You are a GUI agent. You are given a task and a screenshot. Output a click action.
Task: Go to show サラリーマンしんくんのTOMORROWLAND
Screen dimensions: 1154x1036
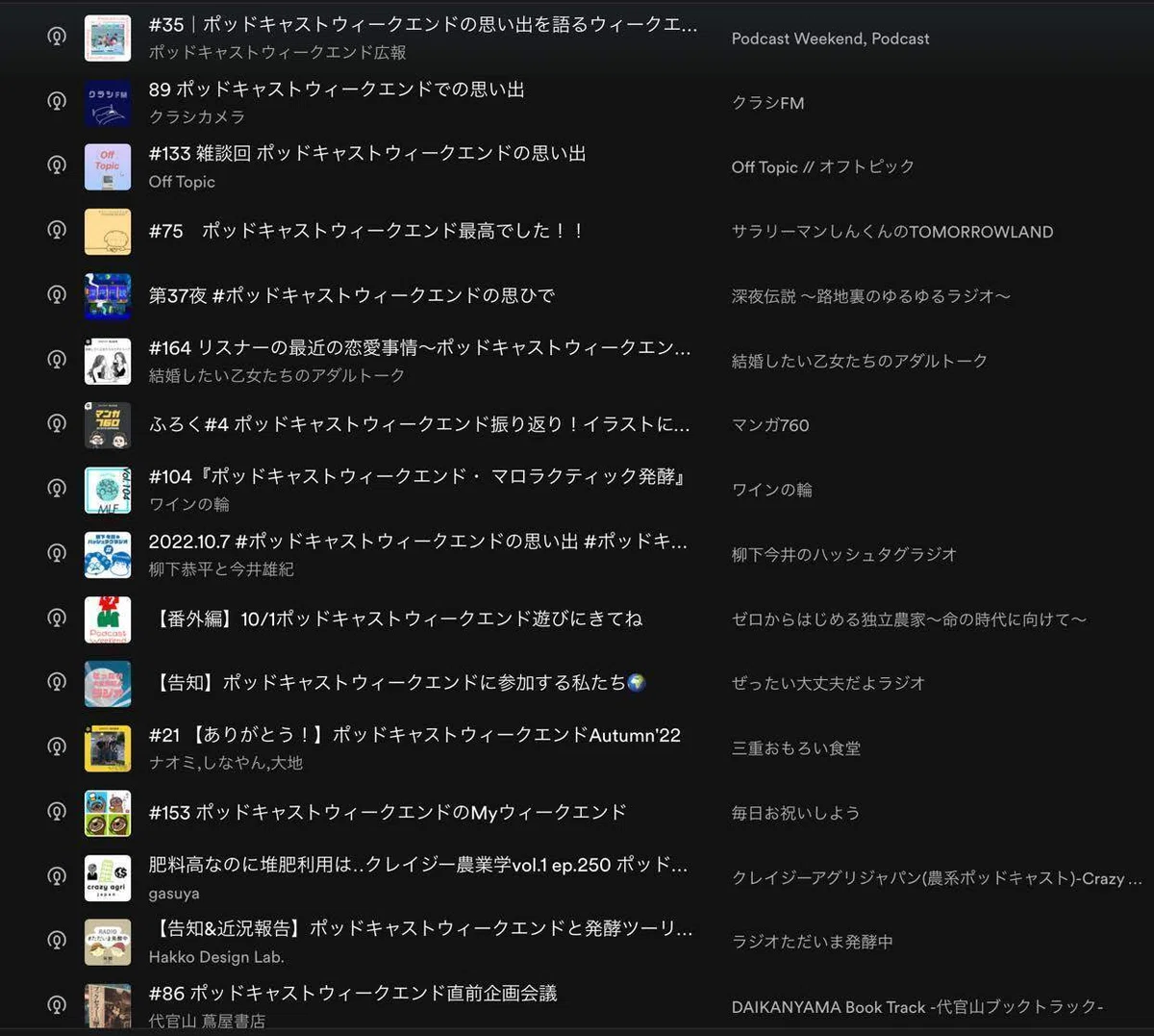pyautogui.click(x=892, y=232)
